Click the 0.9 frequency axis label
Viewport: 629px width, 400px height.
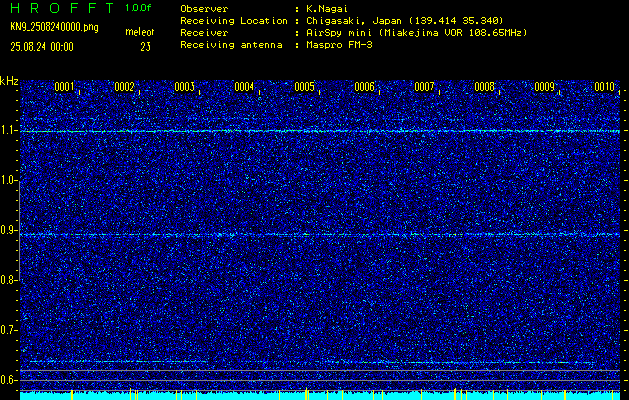point(8,230)
